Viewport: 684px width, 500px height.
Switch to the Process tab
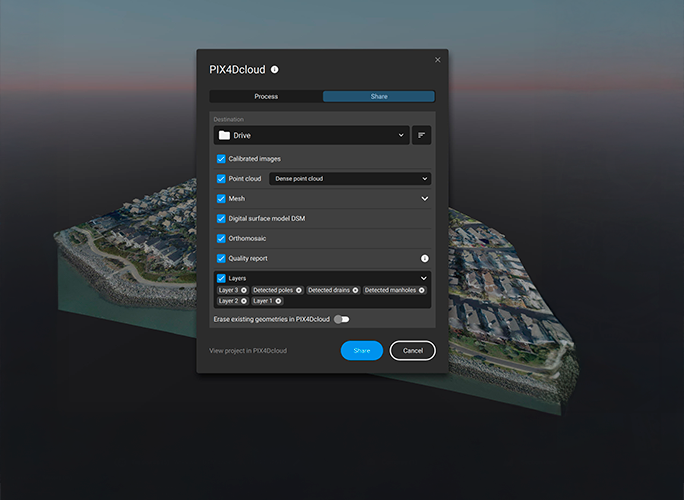[266, 96]
